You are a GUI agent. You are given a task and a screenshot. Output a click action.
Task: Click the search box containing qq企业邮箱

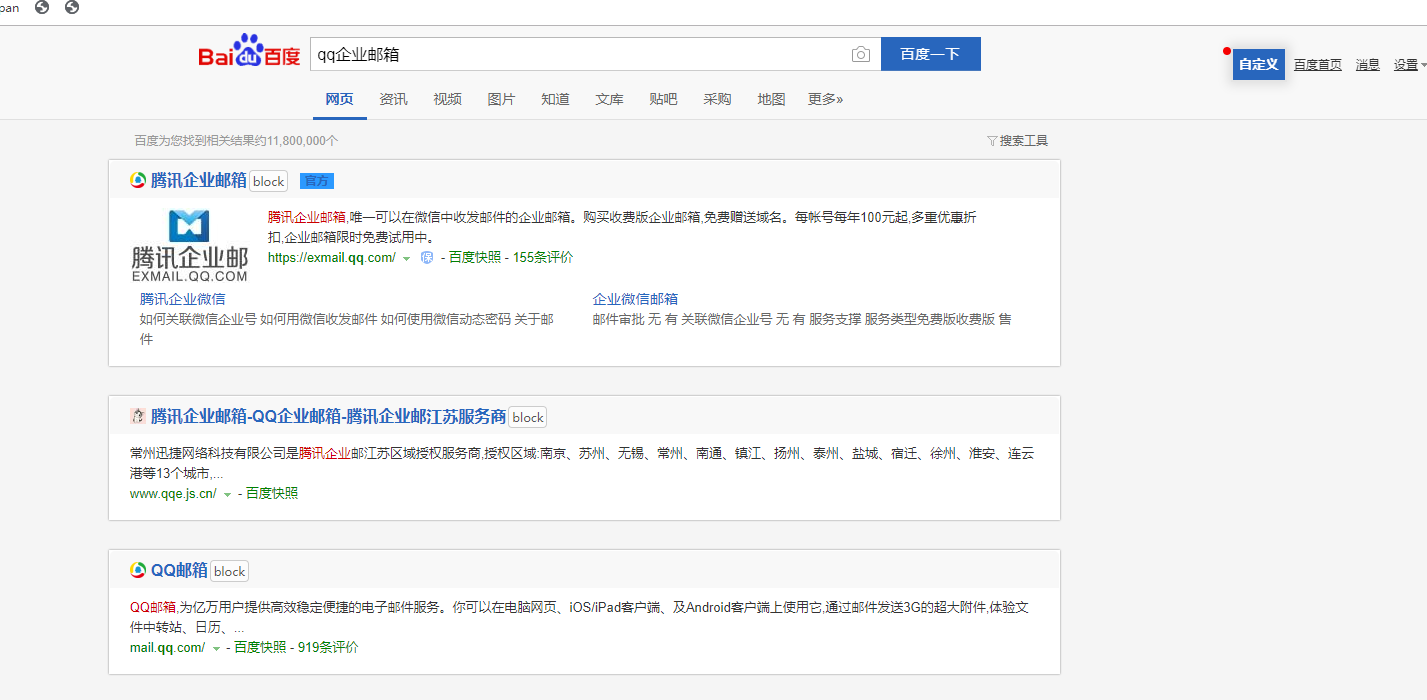click(x=580, y=55)
